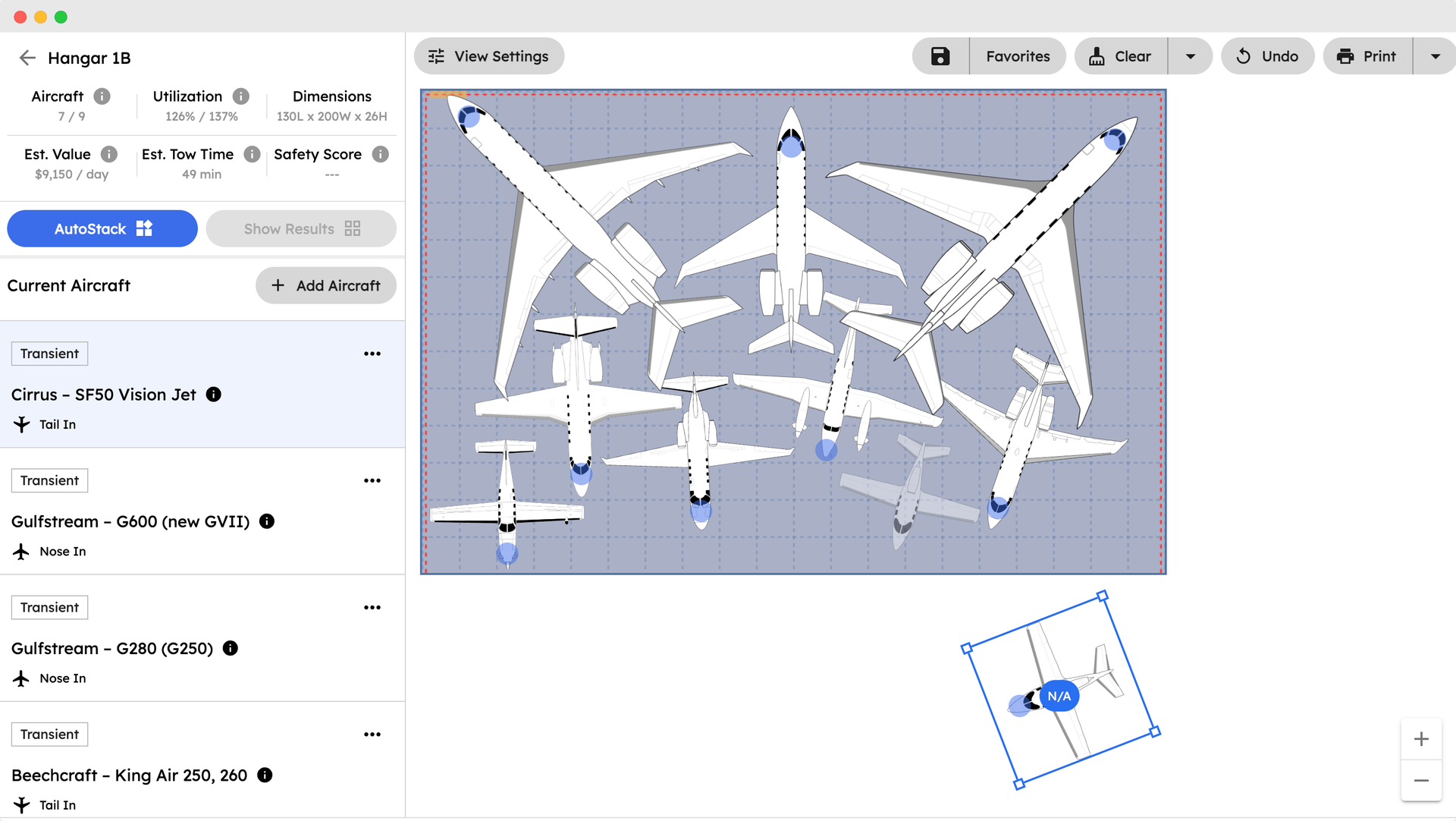Click the 126% / 137% utilization value
Image resolution: width=1456 pixels, height=821 pixels.
pyautogui.click(x=202, y=116)
